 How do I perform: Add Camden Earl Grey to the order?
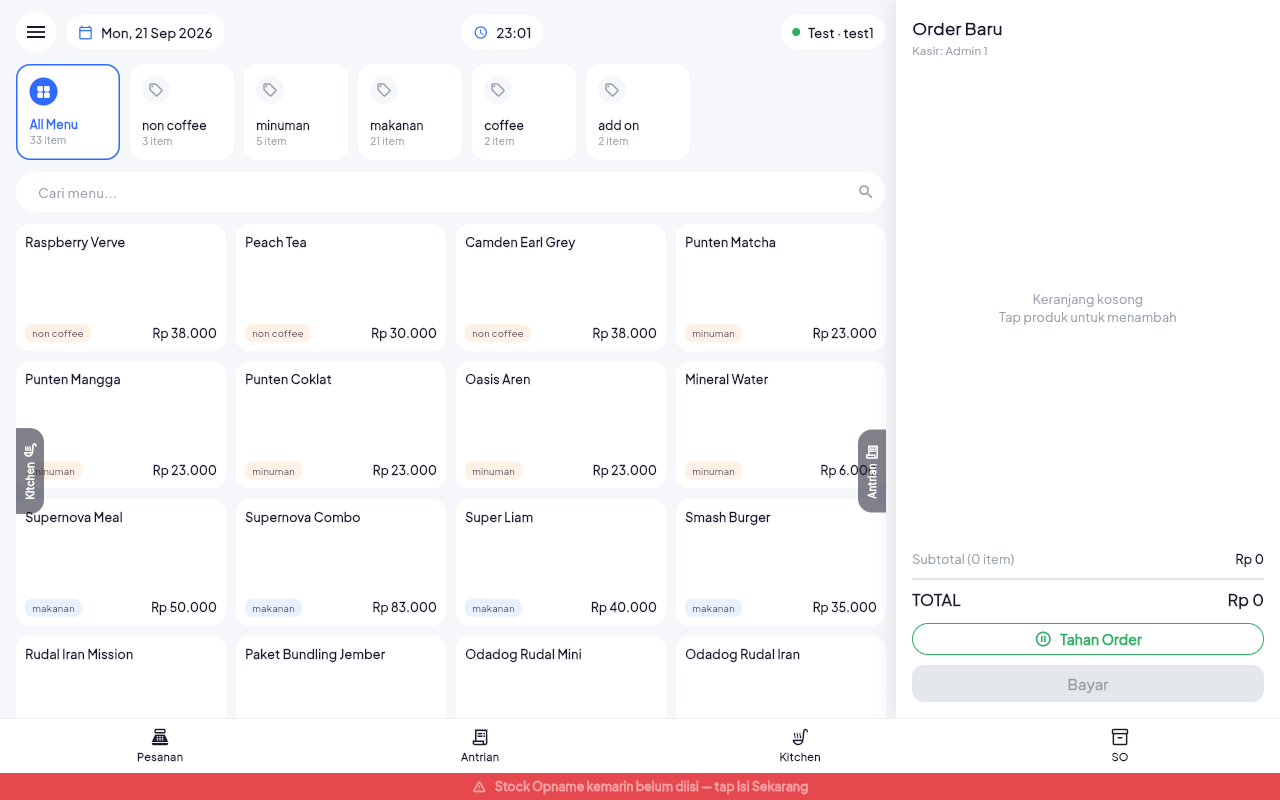(561, 288)
